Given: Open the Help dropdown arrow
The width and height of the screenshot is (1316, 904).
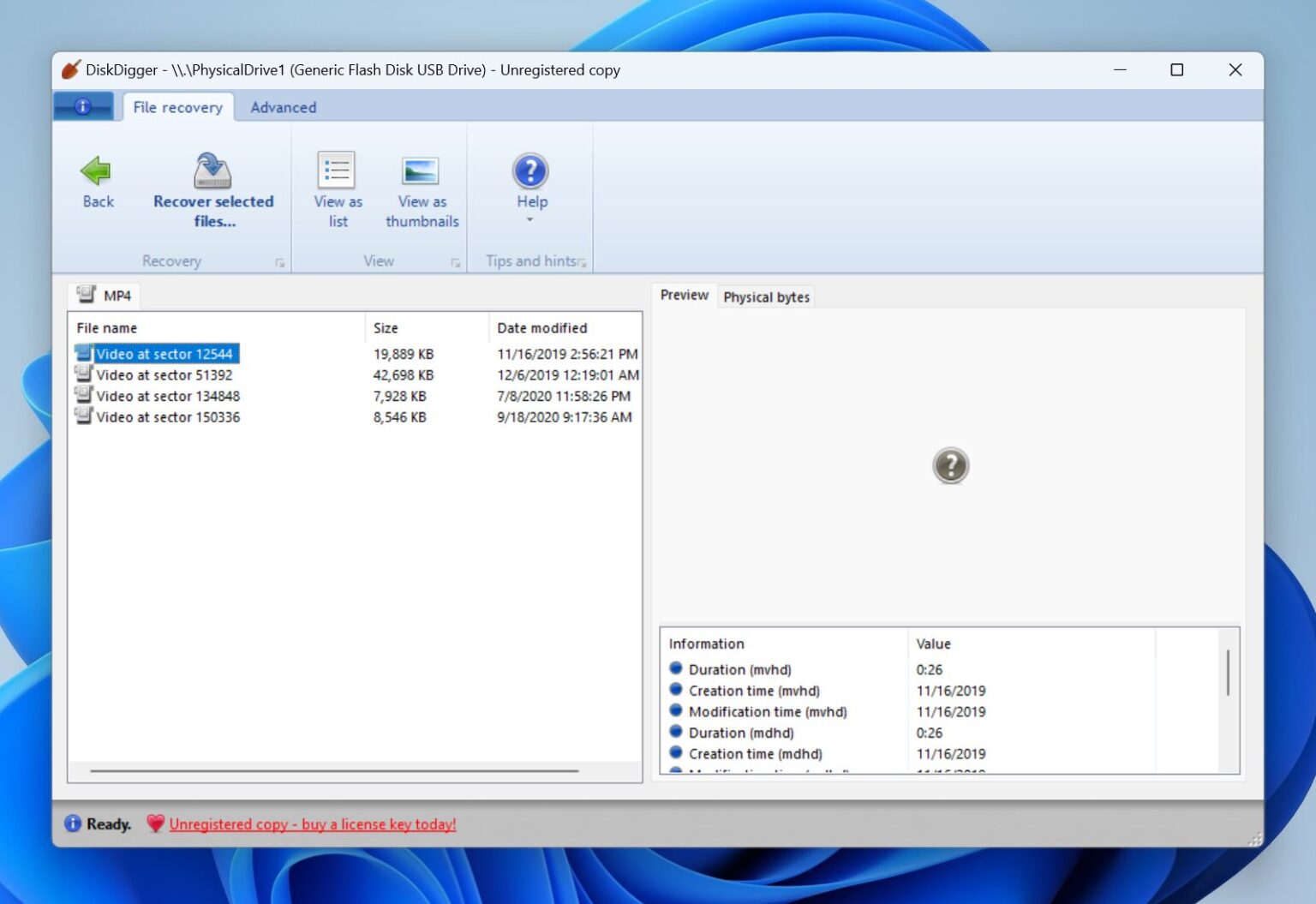Looking at the screenshot, I should (x=530, y=220).
